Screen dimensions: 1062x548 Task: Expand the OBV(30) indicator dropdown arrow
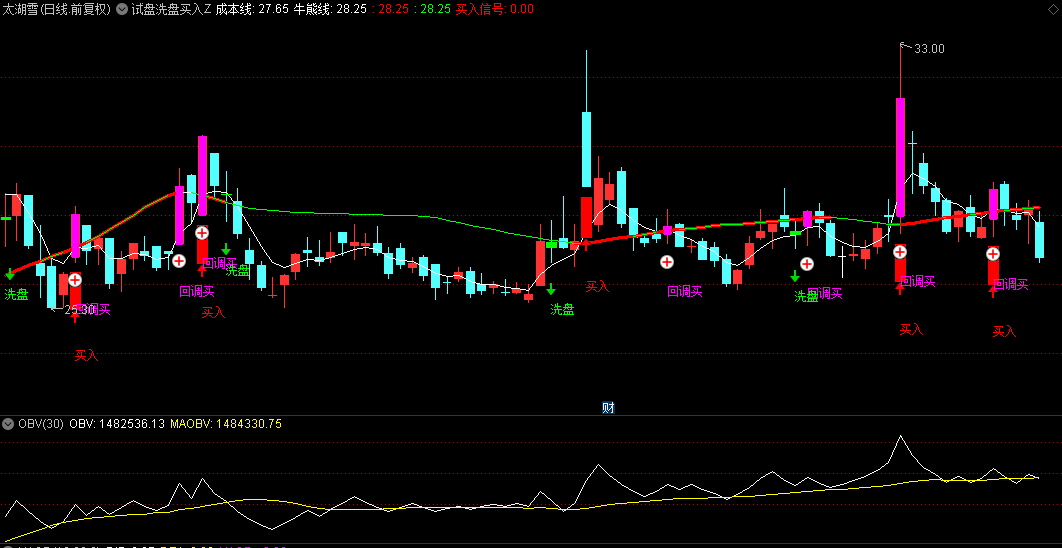pos(8,424)
